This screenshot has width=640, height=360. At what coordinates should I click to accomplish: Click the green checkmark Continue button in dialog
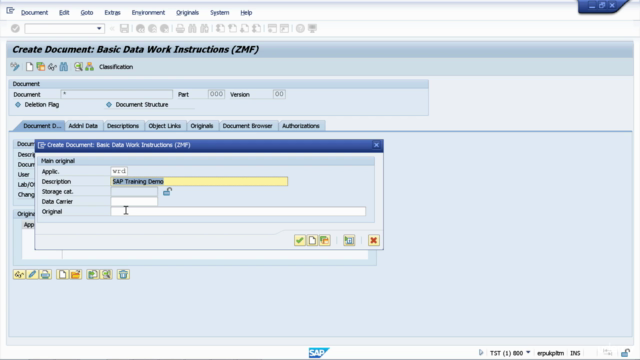pos(300,240)
